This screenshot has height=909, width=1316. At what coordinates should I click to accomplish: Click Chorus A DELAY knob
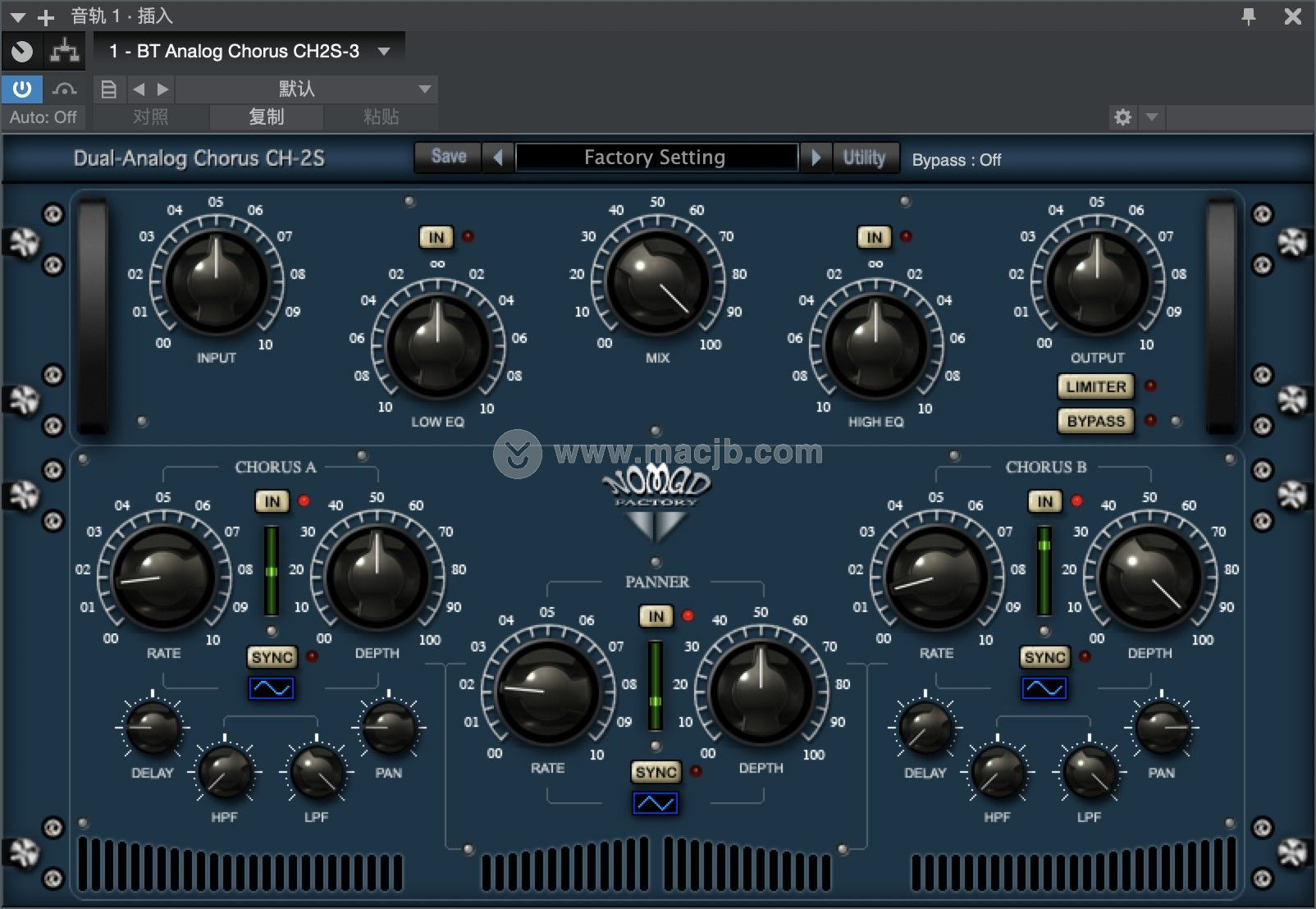pos(153,728)
